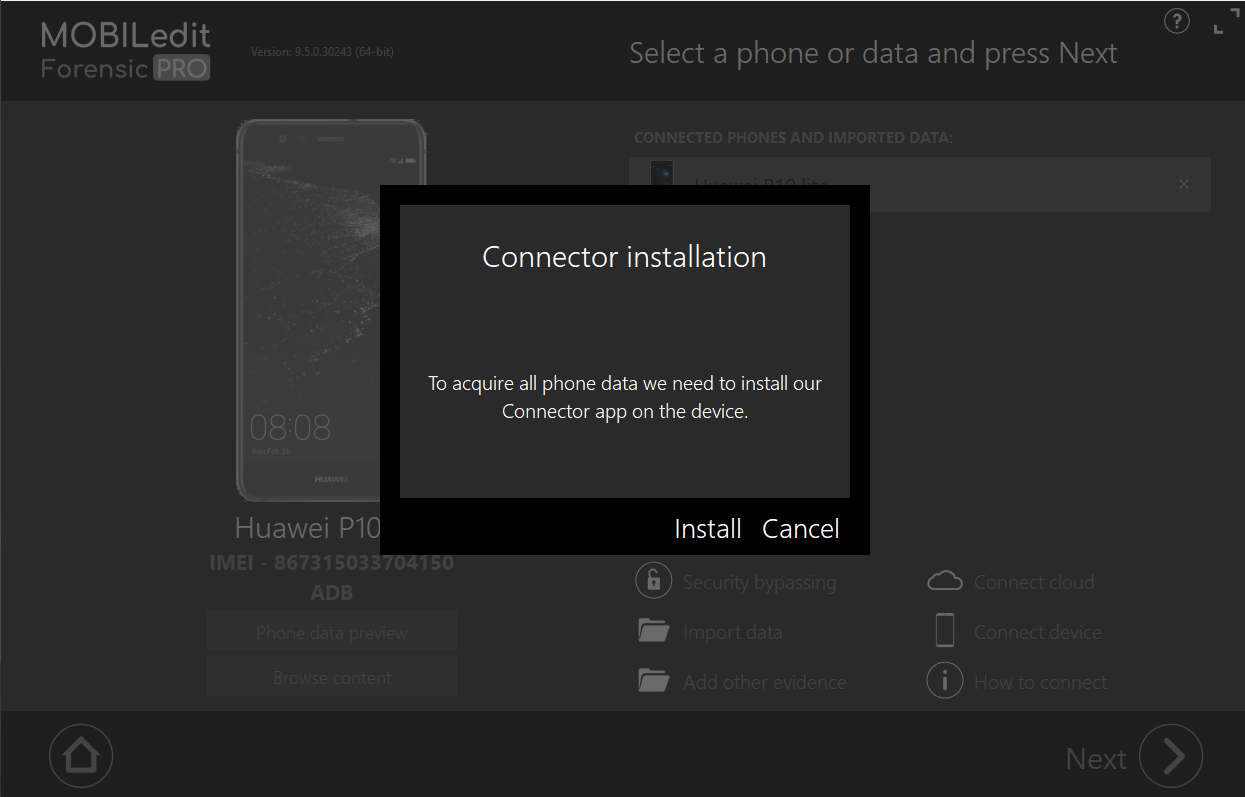Click the Connect device phone icon
The width and height of the screenshot is (1245, 797).
click(945, 631)
